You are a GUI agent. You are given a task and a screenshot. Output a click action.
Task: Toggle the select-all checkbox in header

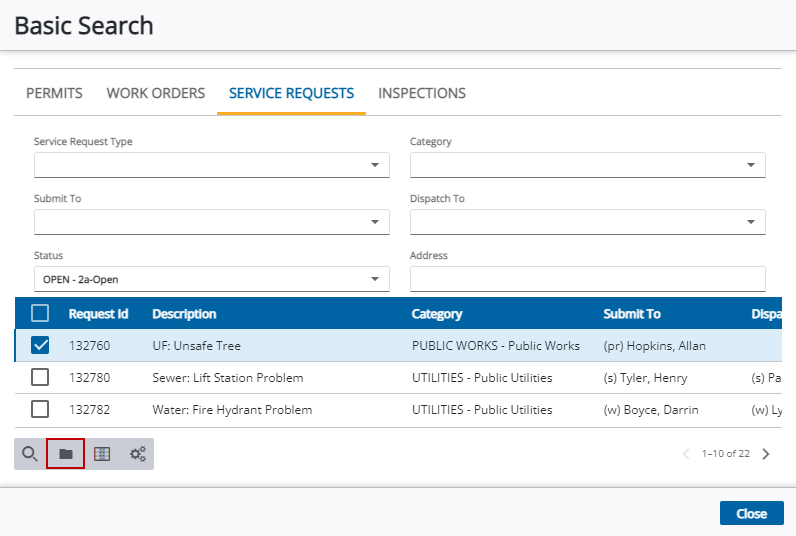[40, 313]
